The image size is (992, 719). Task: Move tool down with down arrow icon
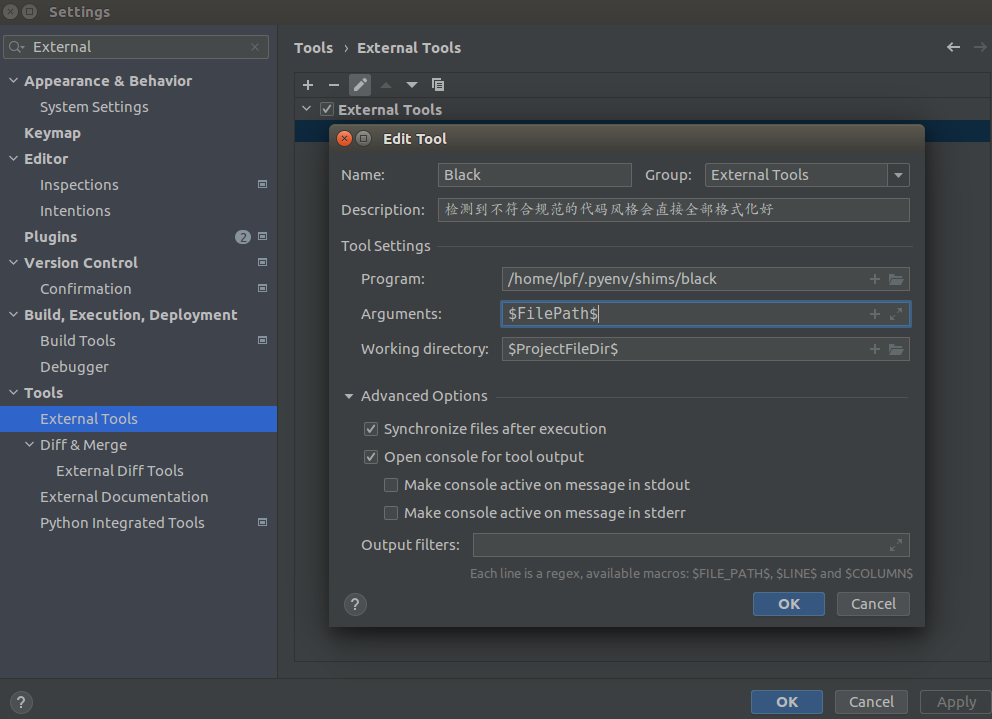click(412, 85)
